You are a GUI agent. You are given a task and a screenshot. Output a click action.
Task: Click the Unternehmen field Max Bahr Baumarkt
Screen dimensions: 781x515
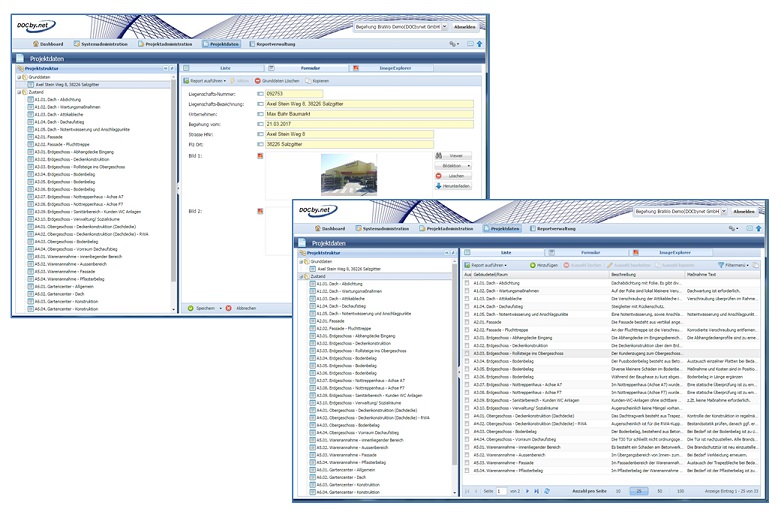coord(369,114)
